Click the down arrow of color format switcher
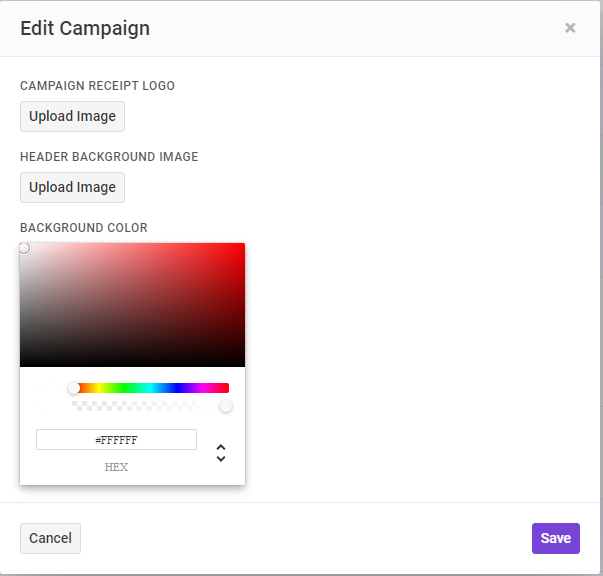Viewport: 603px width, 576px height. click(x=221, y=458)
